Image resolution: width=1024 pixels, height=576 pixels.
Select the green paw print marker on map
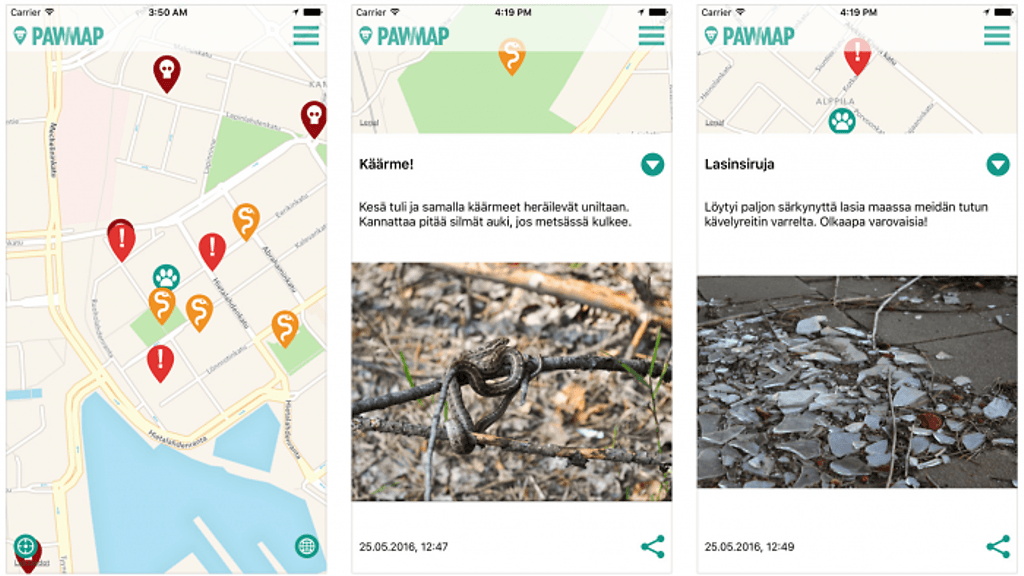point(167,277)
